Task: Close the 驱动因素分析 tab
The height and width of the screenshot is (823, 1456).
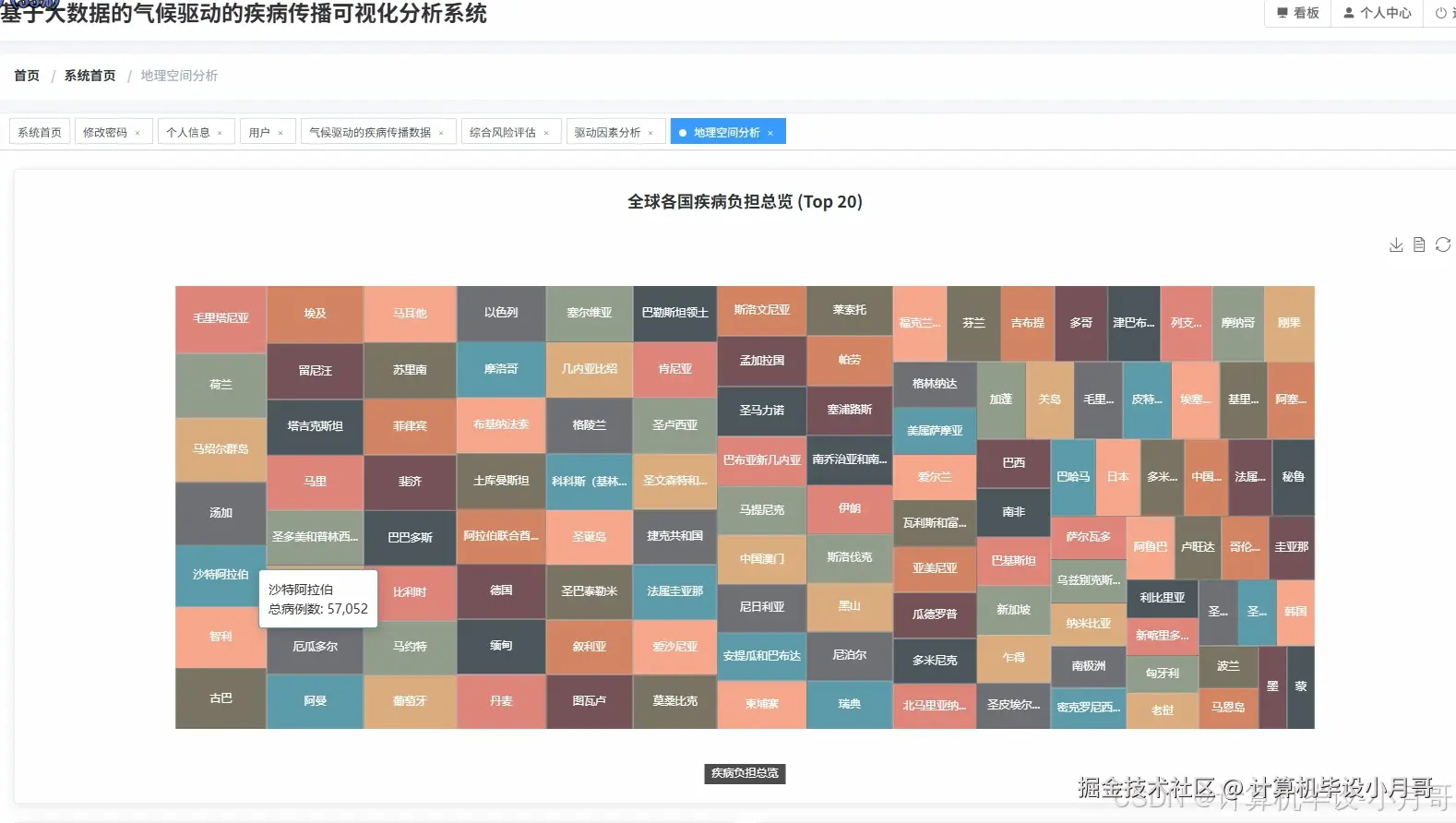Action: coord(650,133)
